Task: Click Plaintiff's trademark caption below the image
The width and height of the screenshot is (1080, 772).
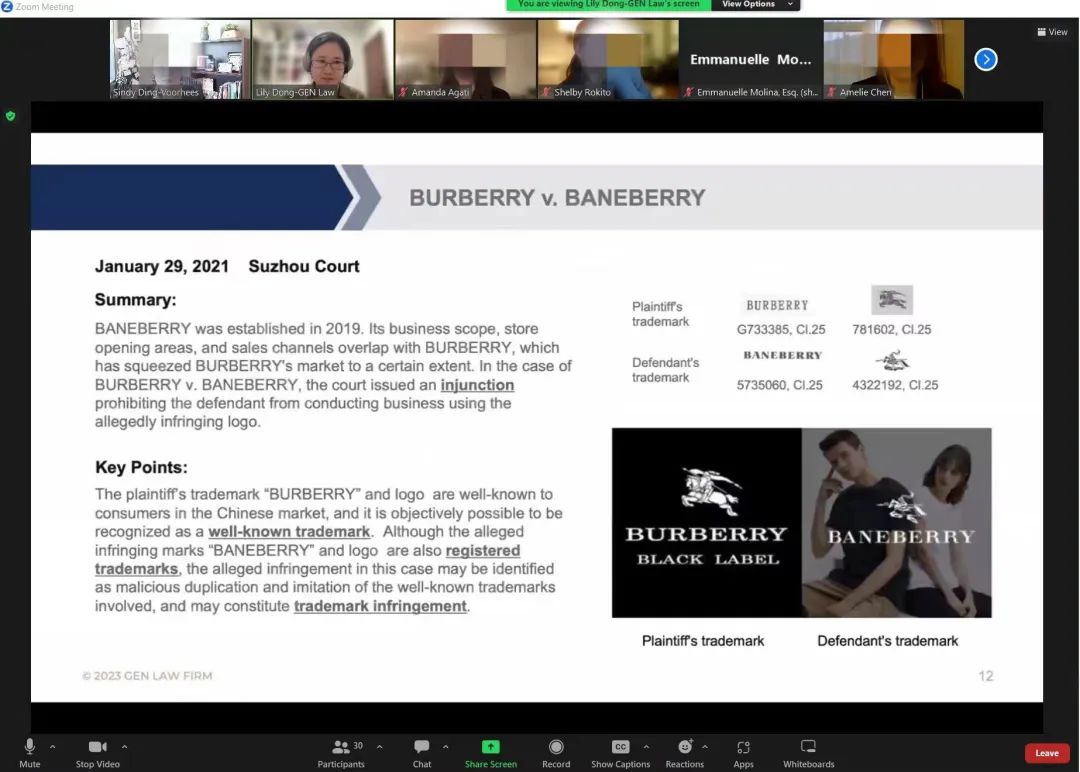Action: click(x=703, y=641)
